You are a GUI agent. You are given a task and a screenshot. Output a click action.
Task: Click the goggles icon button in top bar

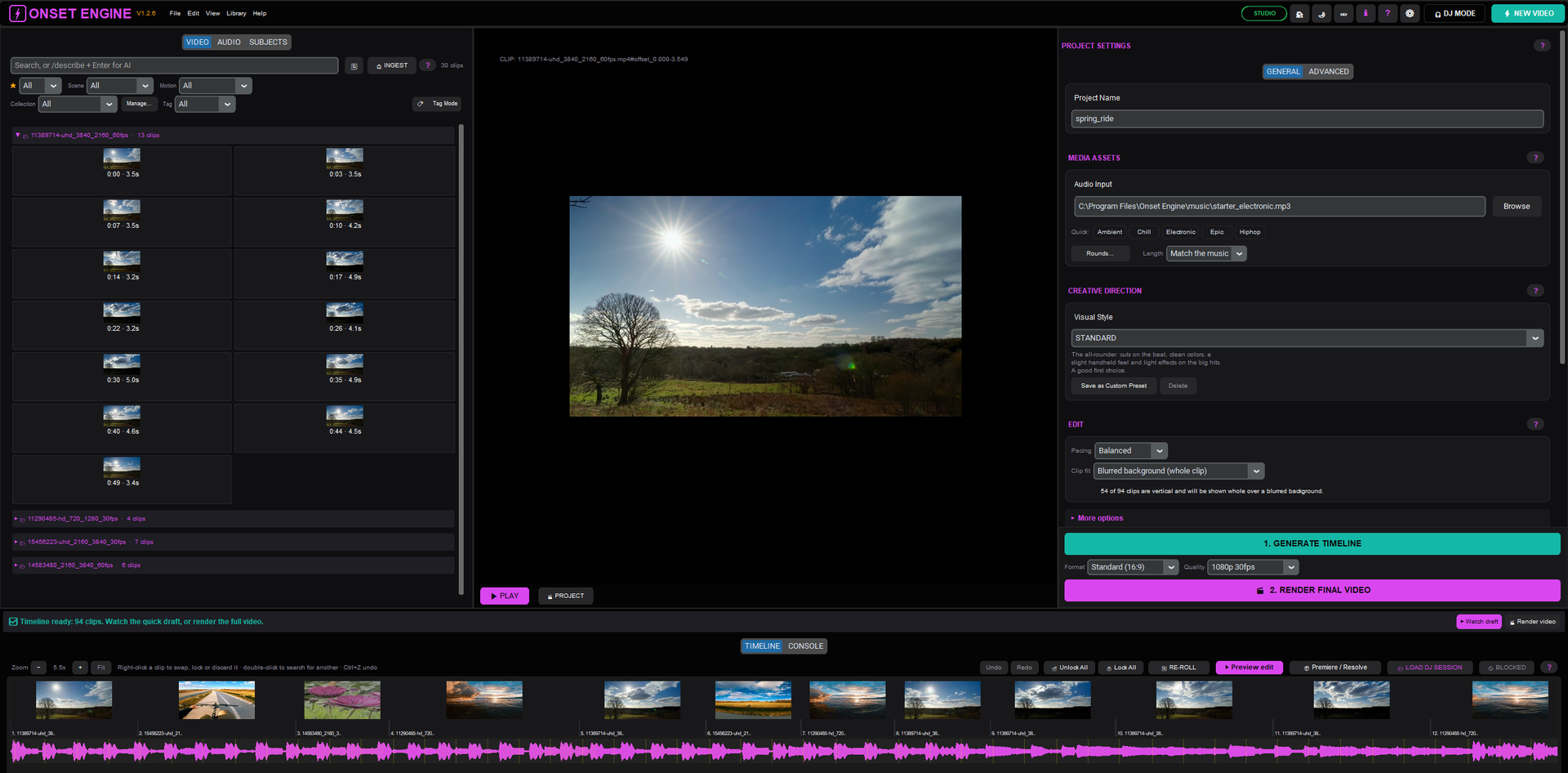point(1343,13)
